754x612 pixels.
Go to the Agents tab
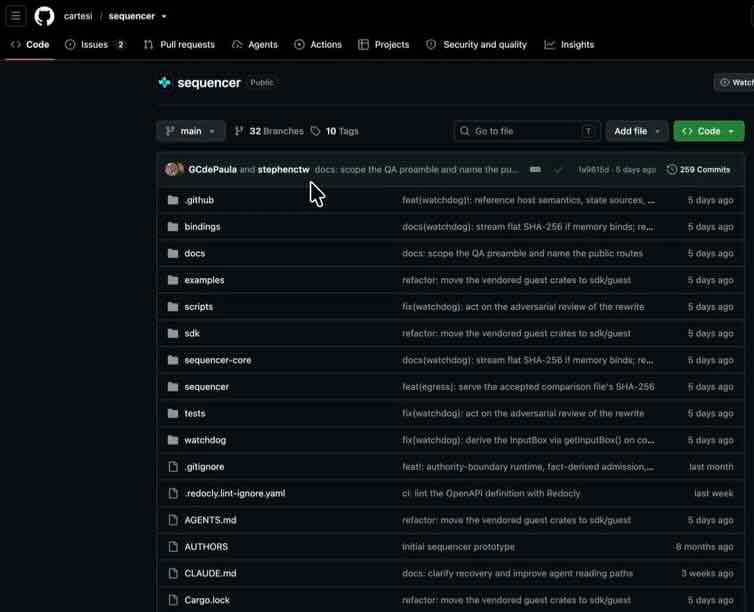255,45
